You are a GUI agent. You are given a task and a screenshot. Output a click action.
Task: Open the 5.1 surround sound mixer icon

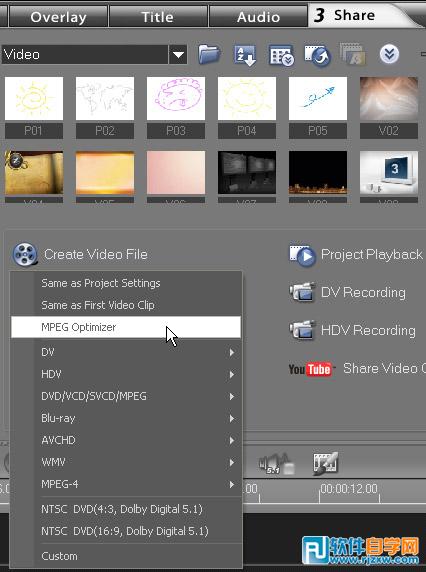coord(276,464)
